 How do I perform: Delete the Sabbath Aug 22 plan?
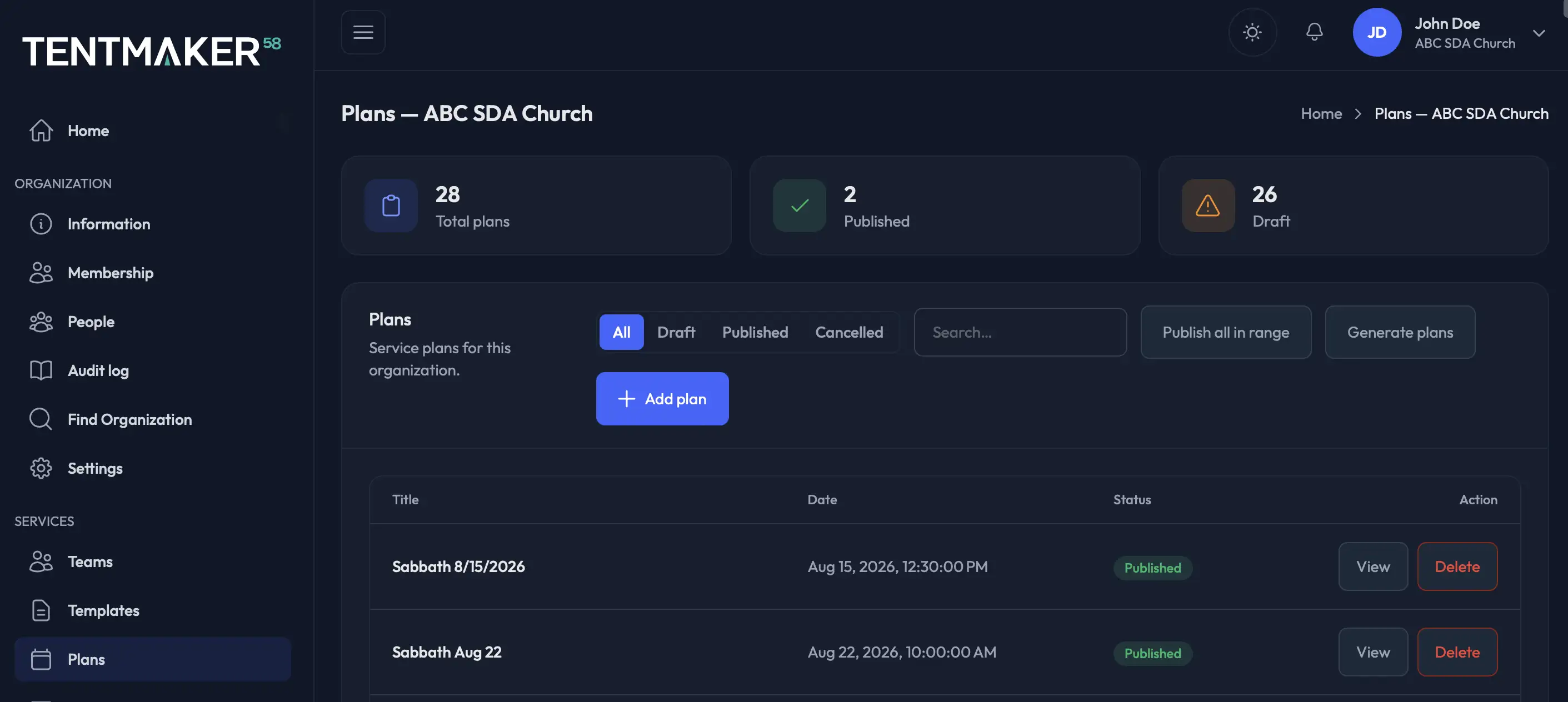click(x=1457, y=652)
